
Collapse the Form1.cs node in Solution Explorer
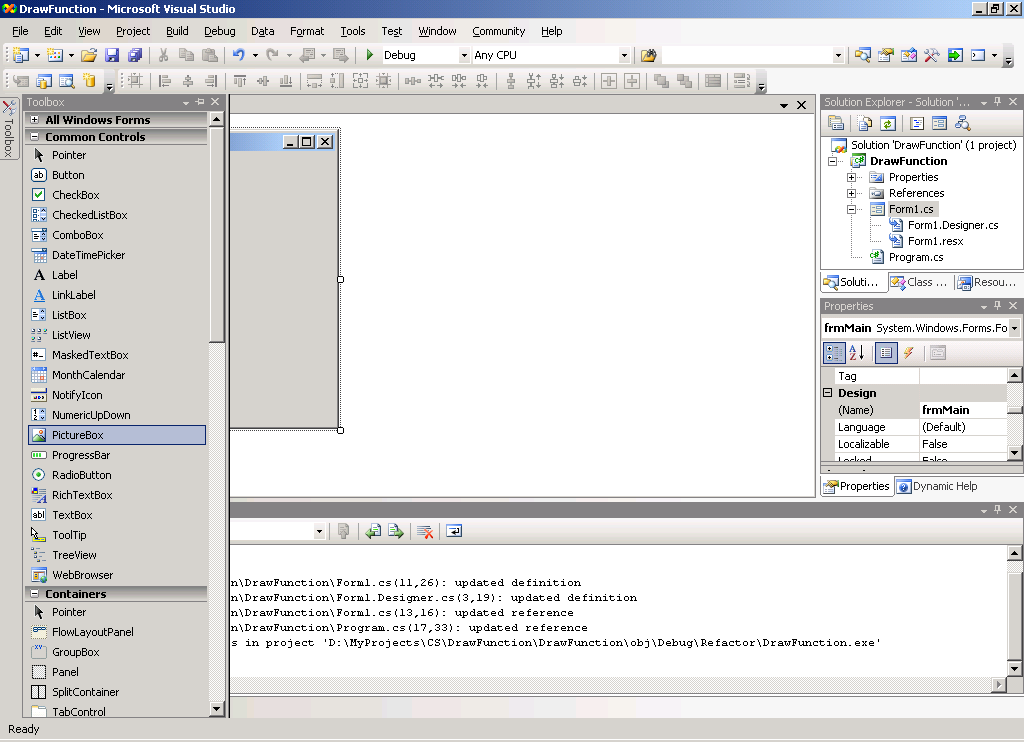point(851,209)
